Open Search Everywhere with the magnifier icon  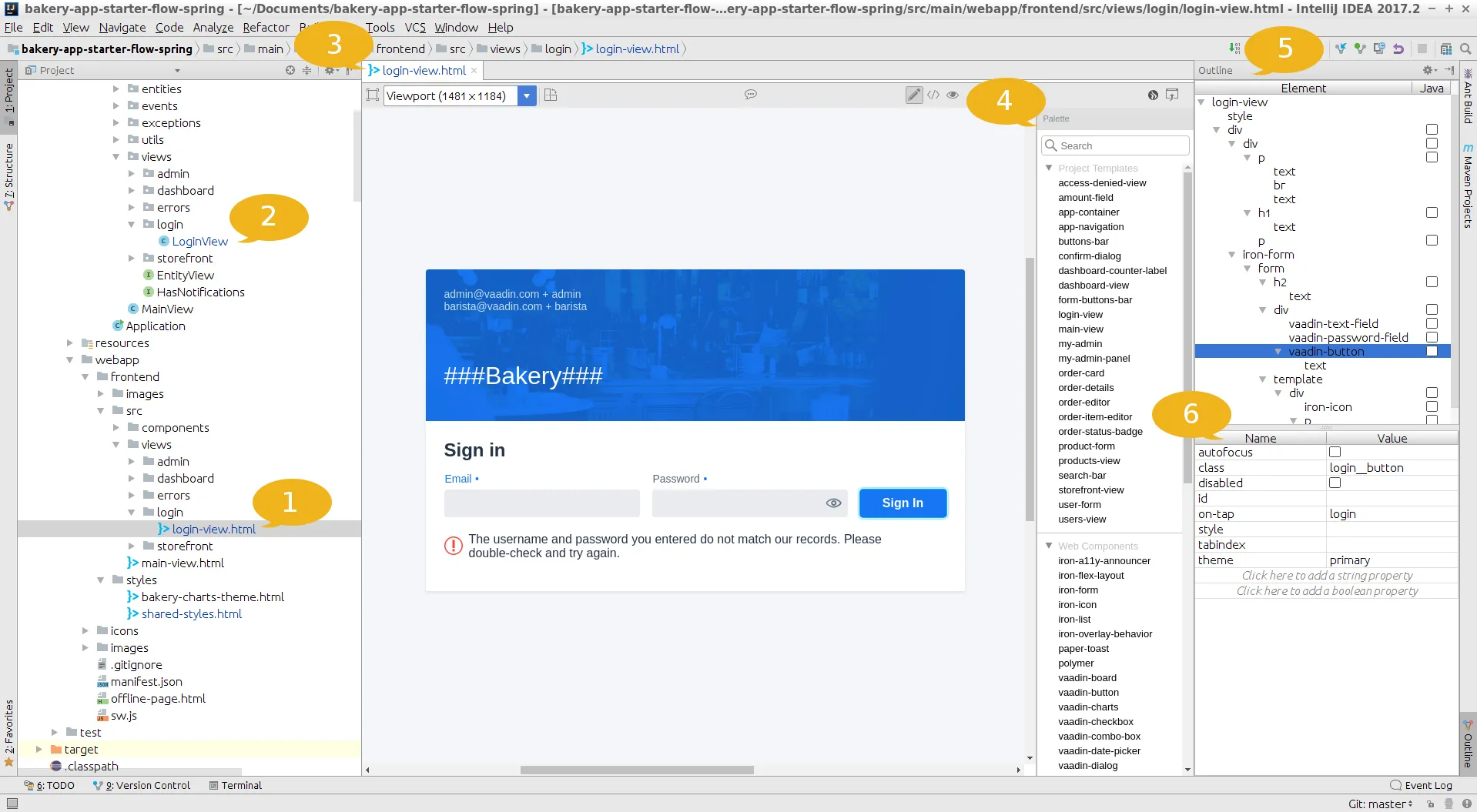pyautogui.click(x=1466, y=48)
